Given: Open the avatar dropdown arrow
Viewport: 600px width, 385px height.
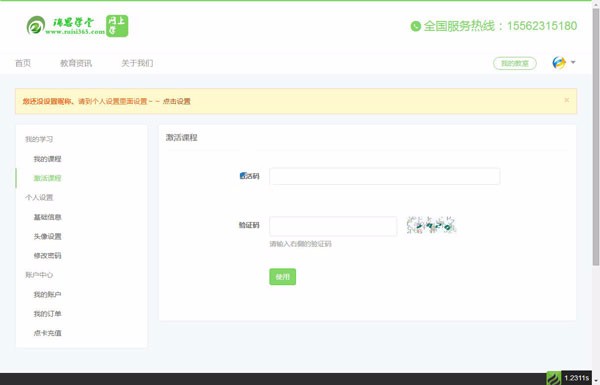Looking at the screenshot, I should [x=573, y=62].
